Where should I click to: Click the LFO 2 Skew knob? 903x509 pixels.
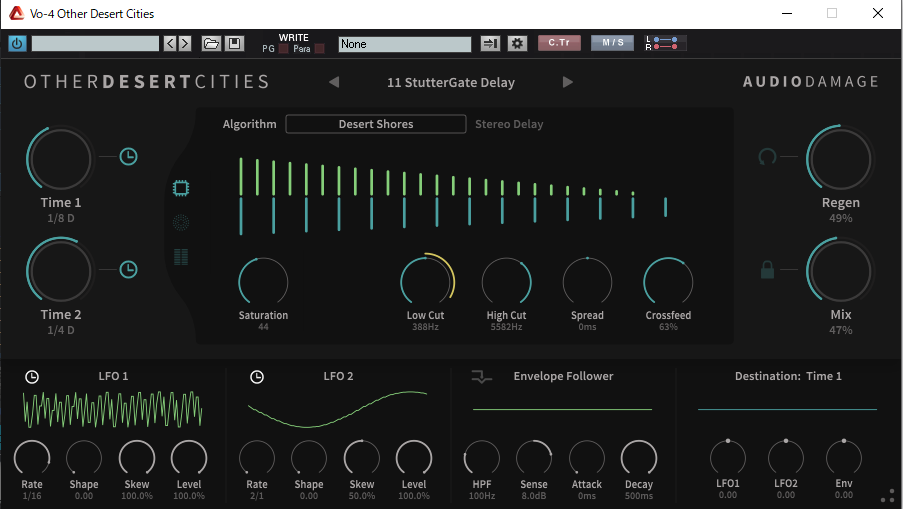point(362,458)
